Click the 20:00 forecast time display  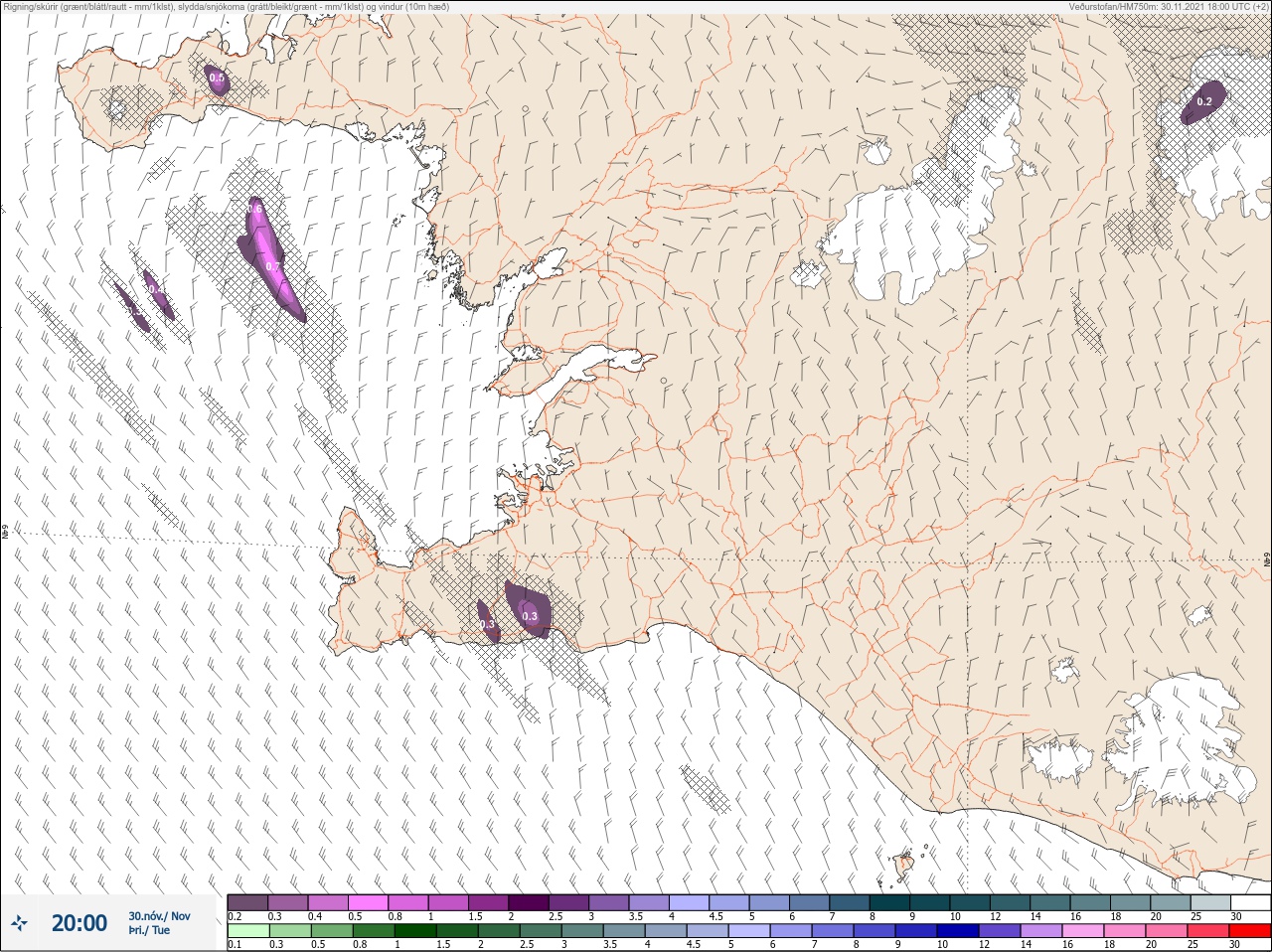click(79, 923)
